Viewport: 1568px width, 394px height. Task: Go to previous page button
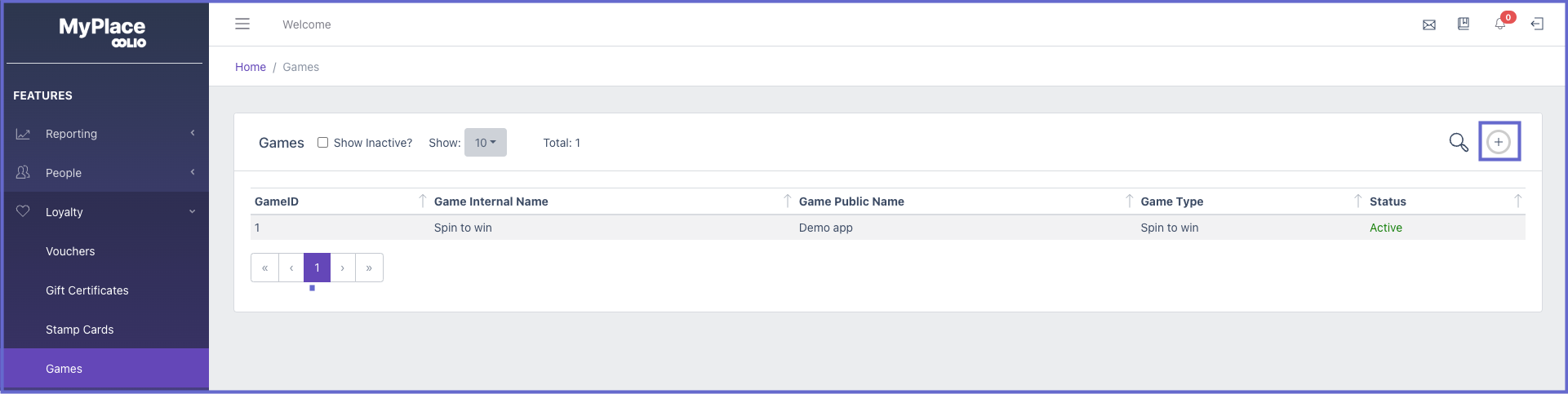point(291,268)
